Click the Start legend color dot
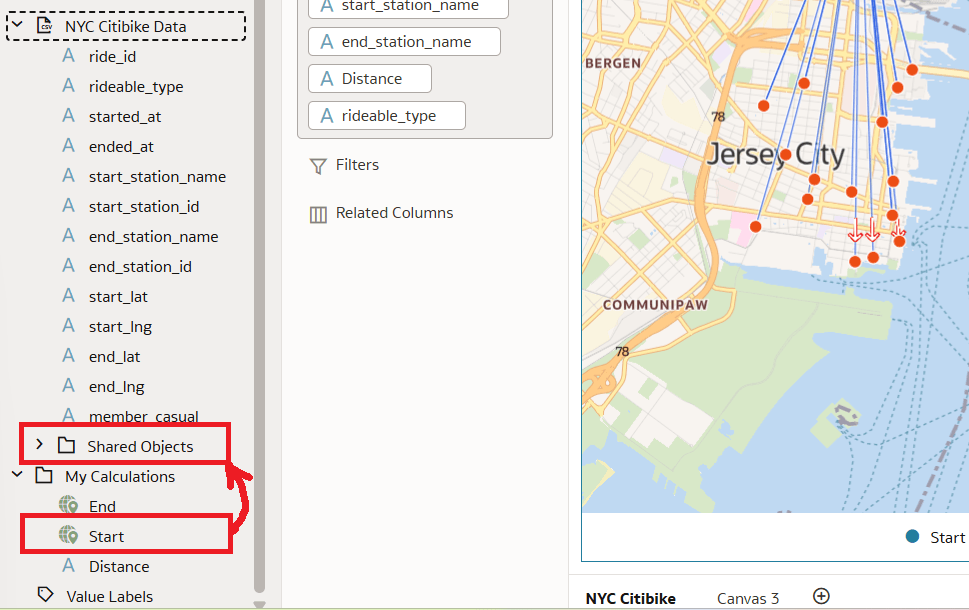This screenshot has width=969, height=610. (x=912, y=536)
